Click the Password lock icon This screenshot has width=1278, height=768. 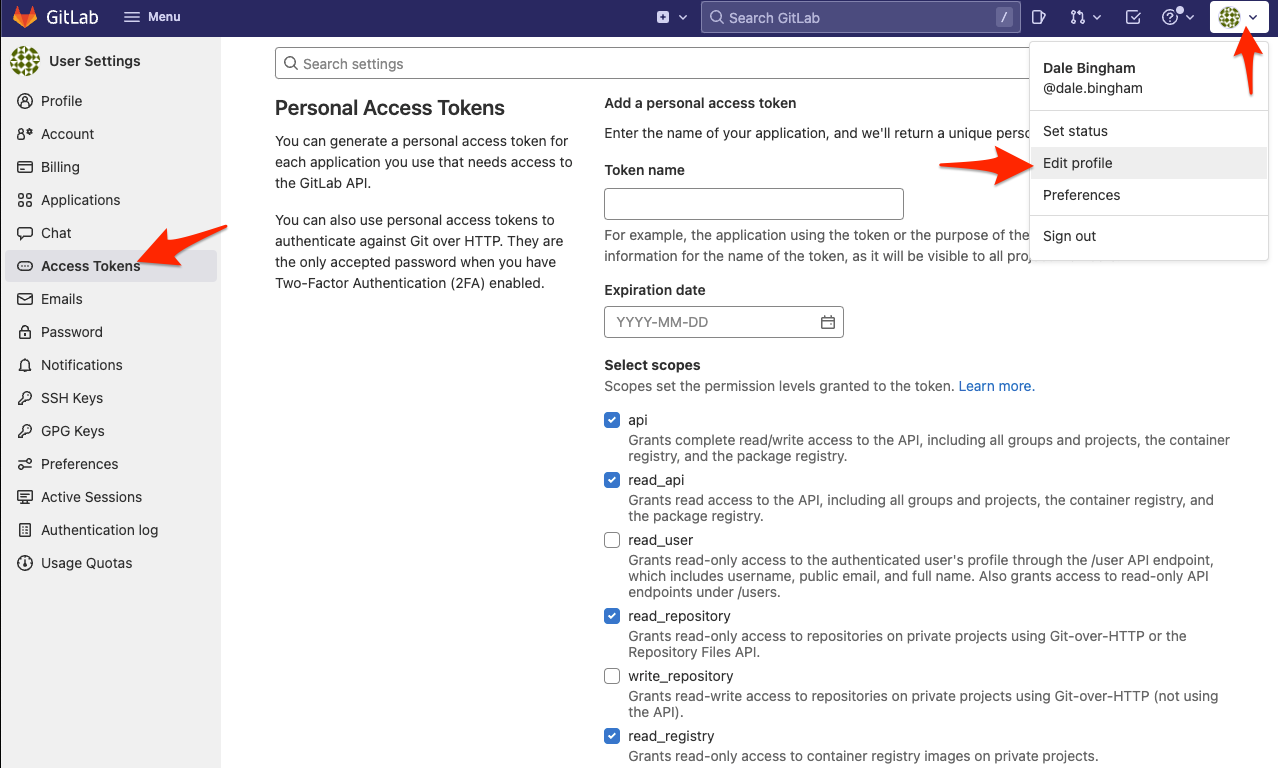point(25,332)
